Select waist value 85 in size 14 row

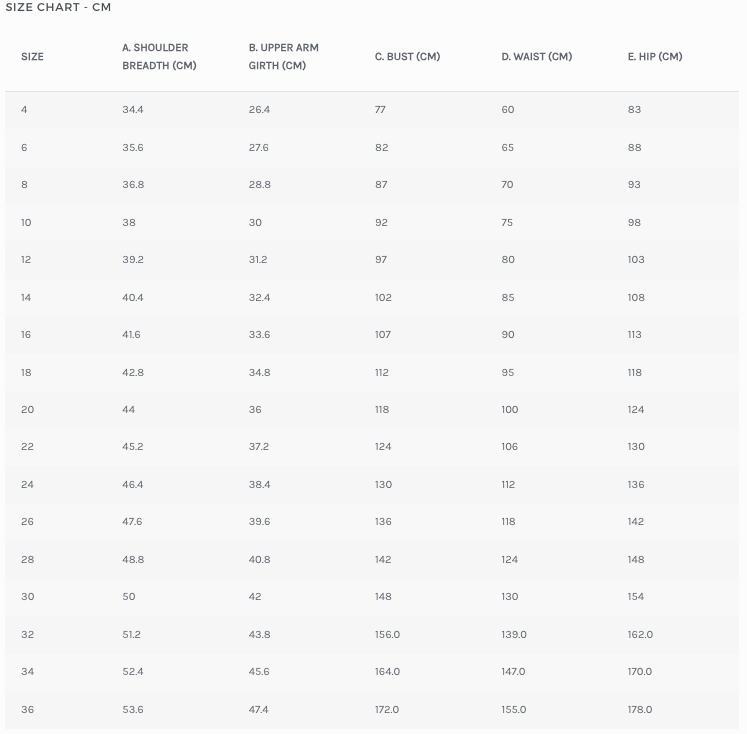coord(508,297)
